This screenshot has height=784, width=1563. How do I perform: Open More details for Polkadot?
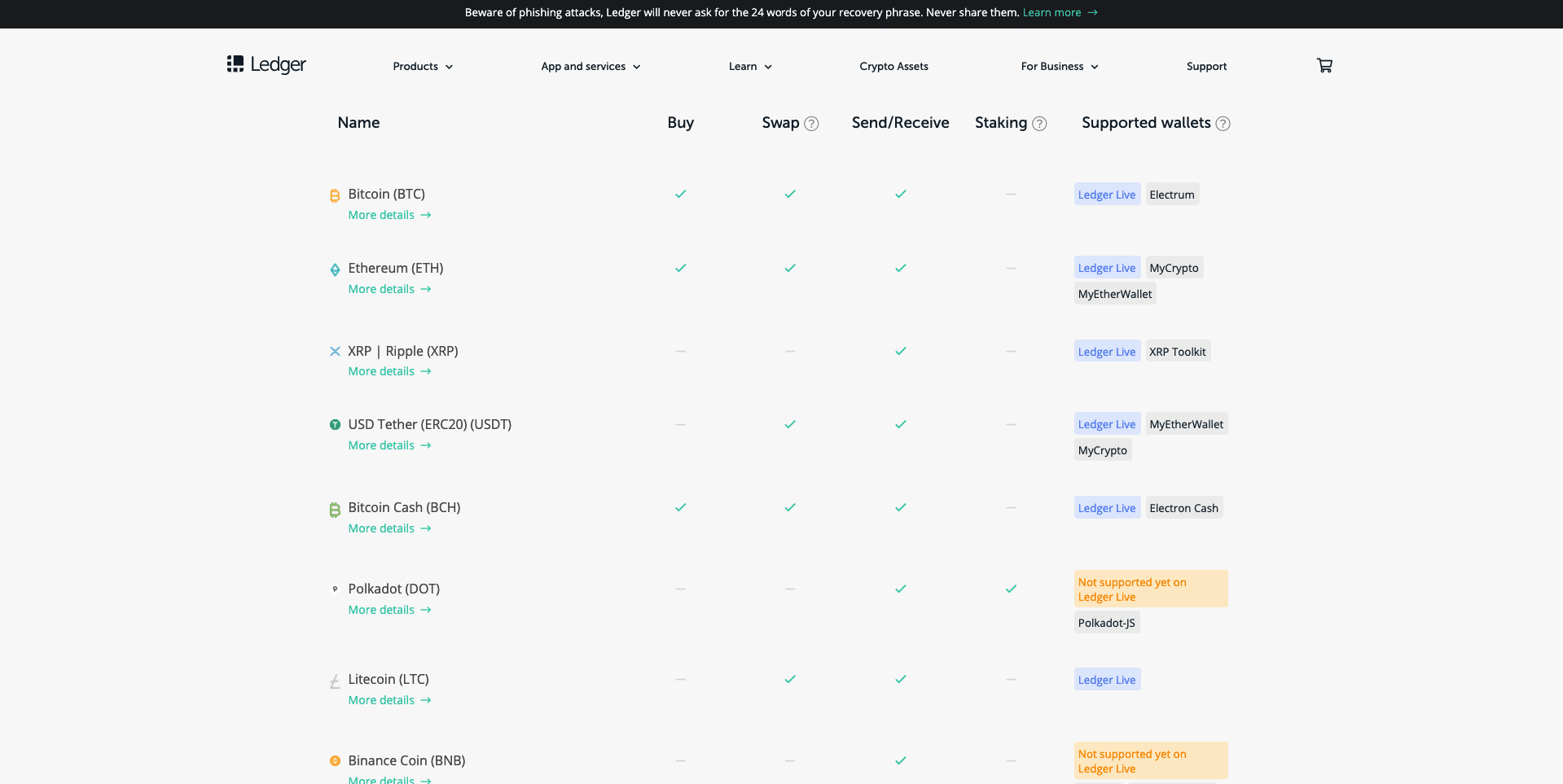pos(389,610)
